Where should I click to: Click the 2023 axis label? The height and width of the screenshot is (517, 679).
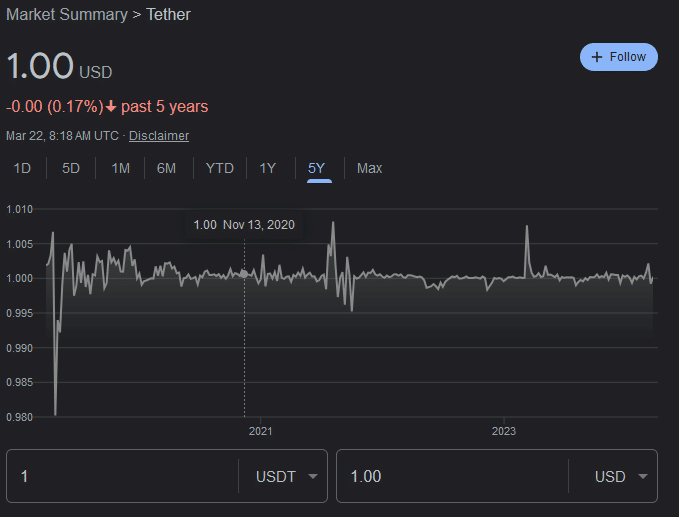tap(504, 431)
